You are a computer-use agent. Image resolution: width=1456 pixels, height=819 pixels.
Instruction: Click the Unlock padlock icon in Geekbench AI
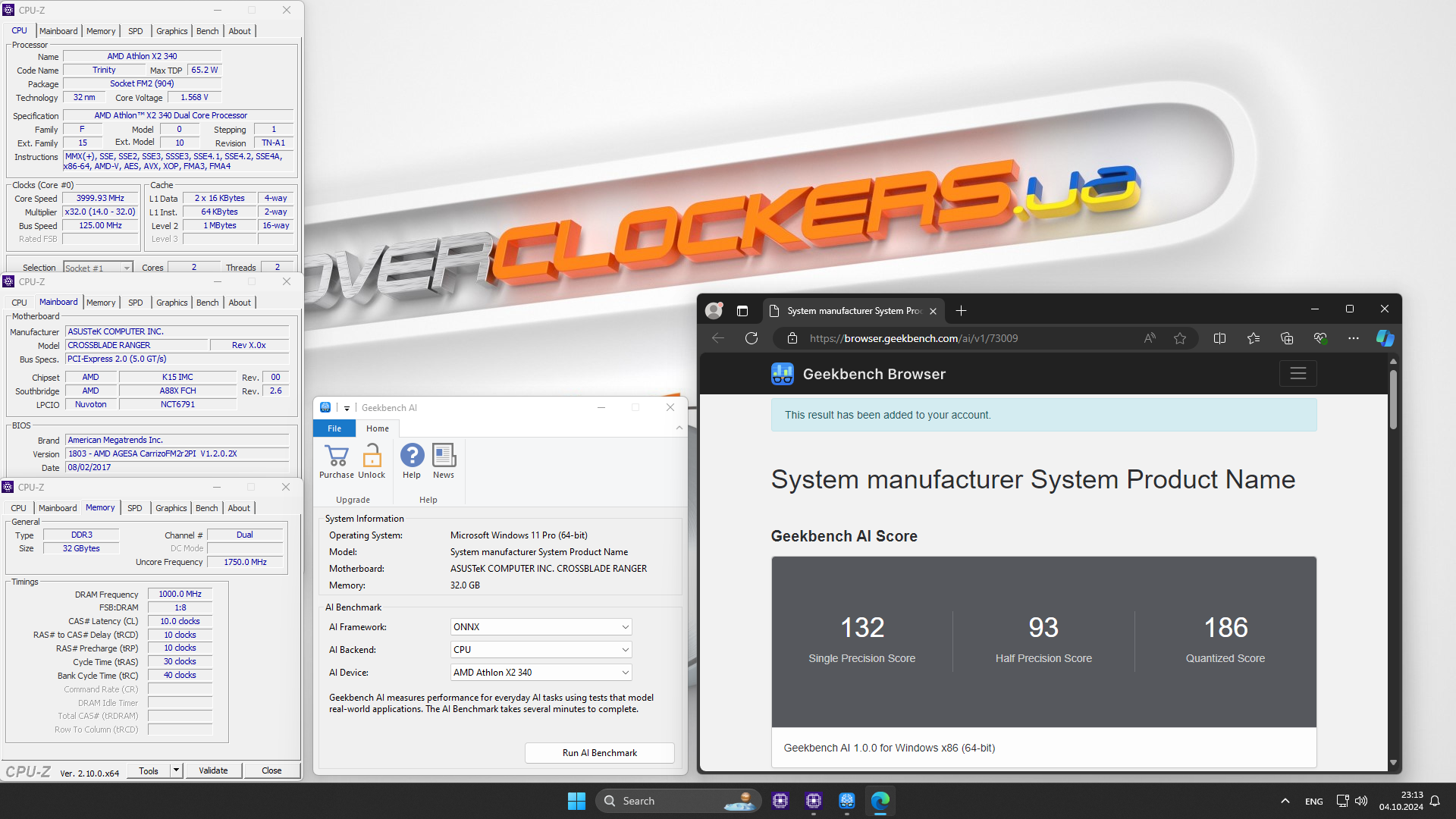click(372, 456)
